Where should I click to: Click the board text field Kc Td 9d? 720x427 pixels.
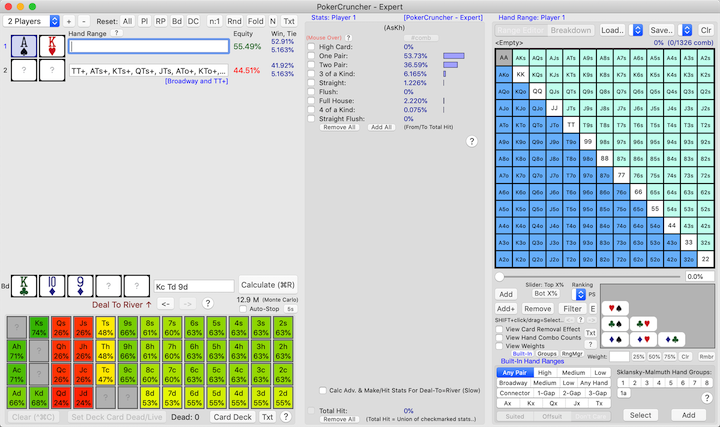coord(194,287)
